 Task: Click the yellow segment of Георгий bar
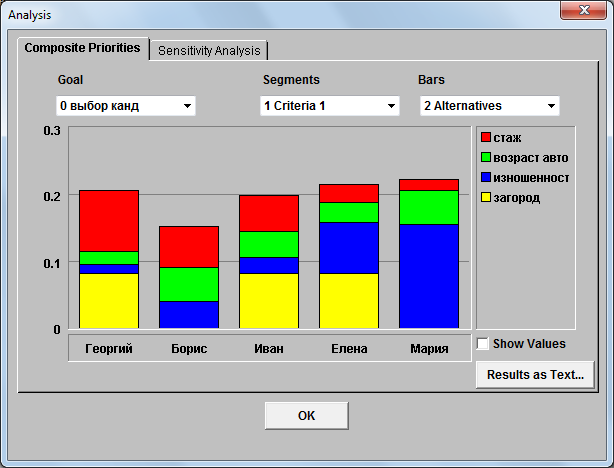point(109,301)
